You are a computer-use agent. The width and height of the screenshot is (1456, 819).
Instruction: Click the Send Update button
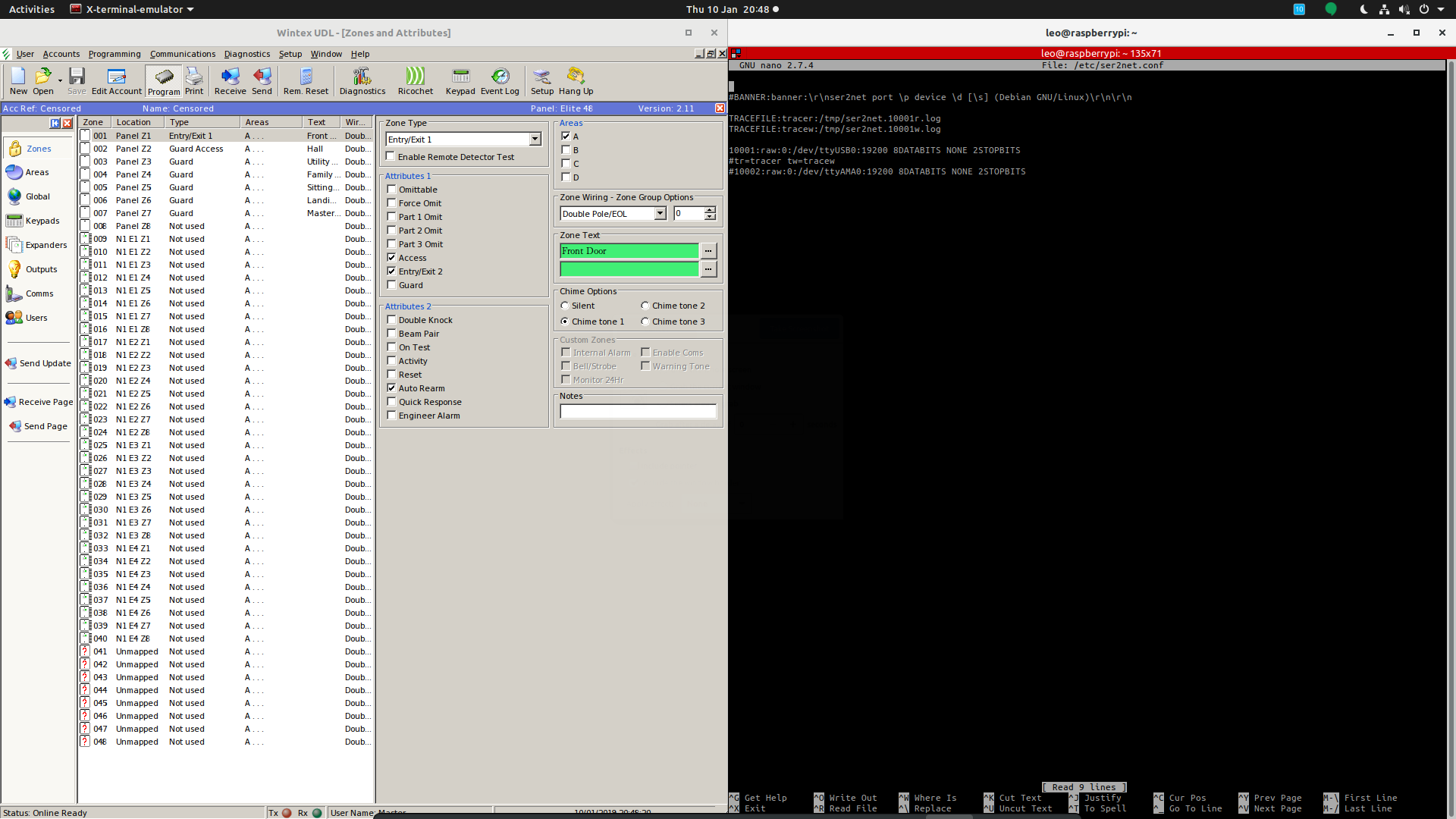[x=44, y=363]
